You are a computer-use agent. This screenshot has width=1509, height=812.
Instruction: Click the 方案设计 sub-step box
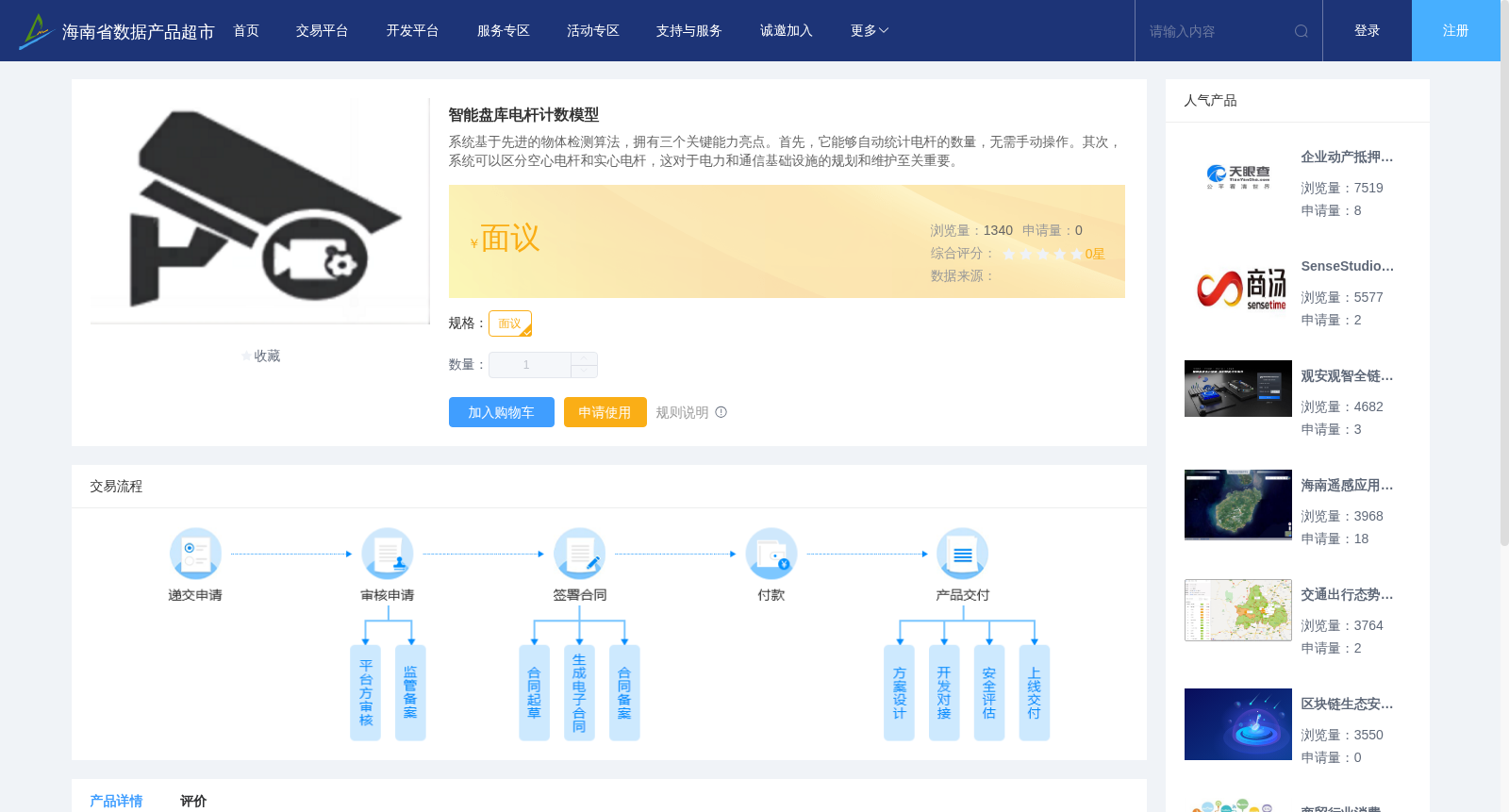pos(899,693)
